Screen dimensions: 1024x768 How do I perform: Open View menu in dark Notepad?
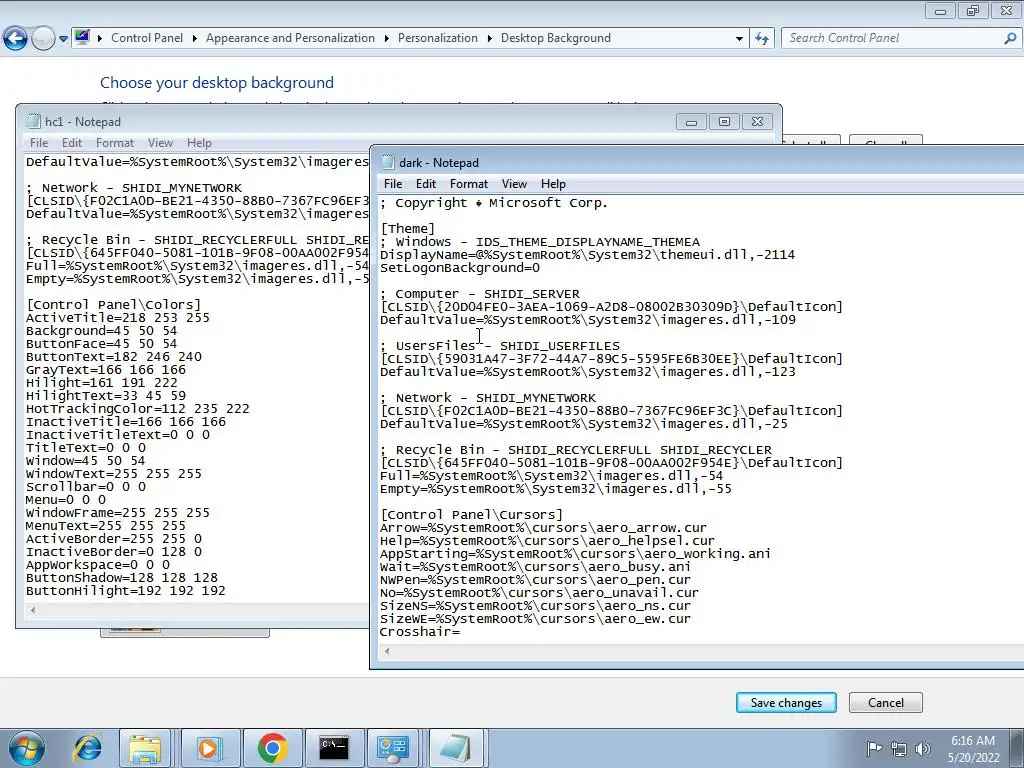point(514,184)
